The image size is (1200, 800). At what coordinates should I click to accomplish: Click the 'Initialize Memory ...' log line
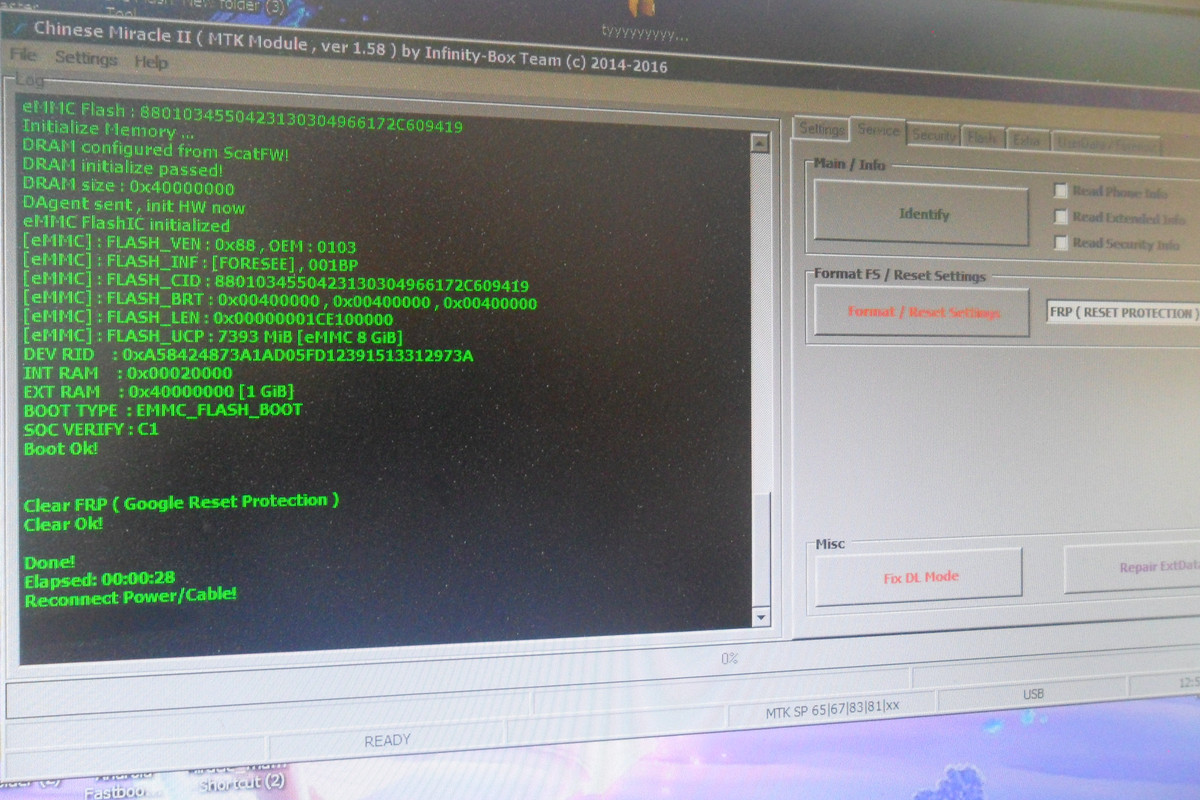108,131
